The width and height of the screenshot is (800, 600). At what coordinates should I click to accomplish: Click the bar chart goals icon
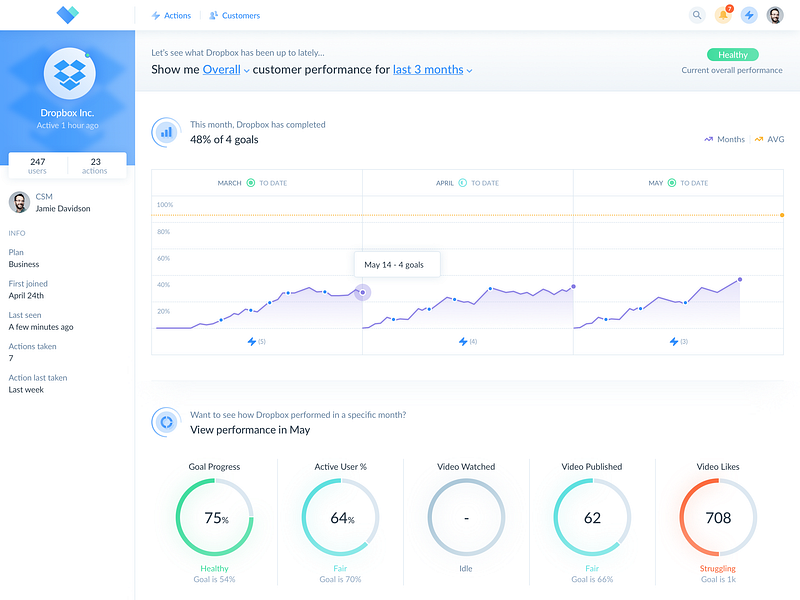[x=166, y=133]
